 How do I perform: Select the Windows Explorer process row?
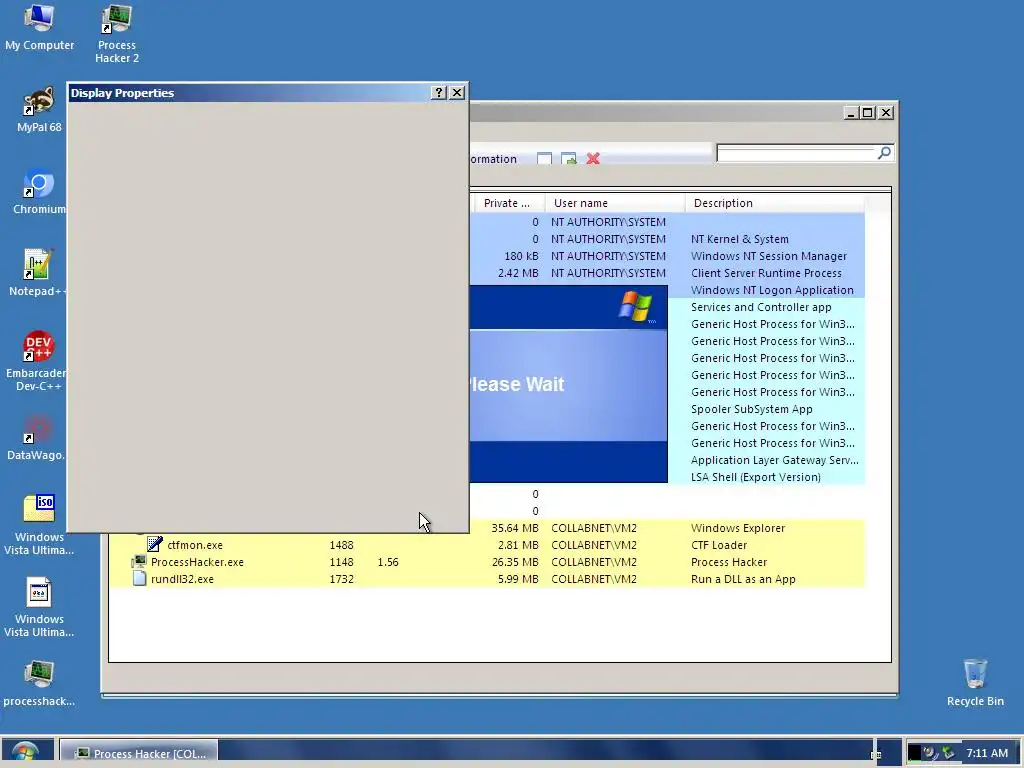[x=667, y=528]
